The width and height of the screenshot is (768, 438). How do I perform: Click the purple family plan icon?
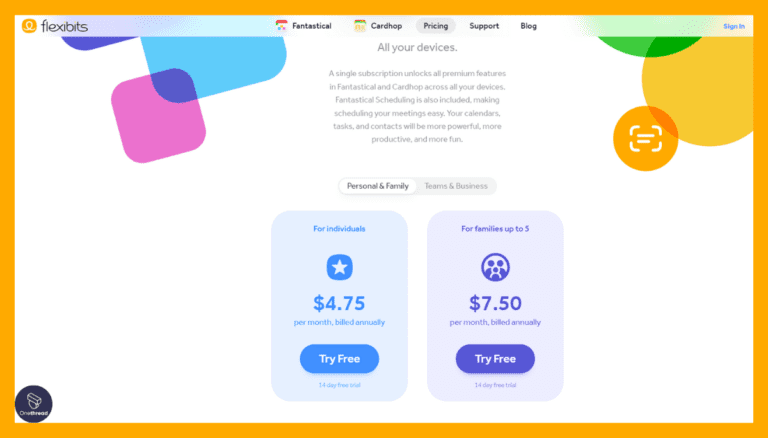click(495, 267)
